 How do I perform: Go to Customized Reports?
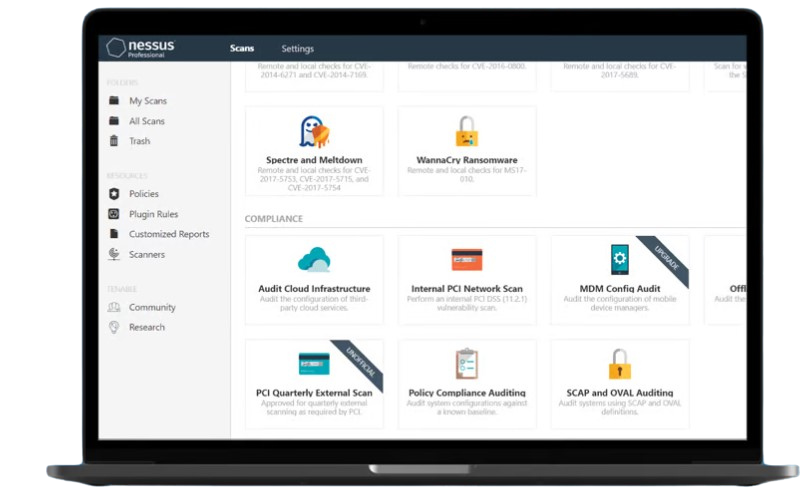tap(169, 234)
